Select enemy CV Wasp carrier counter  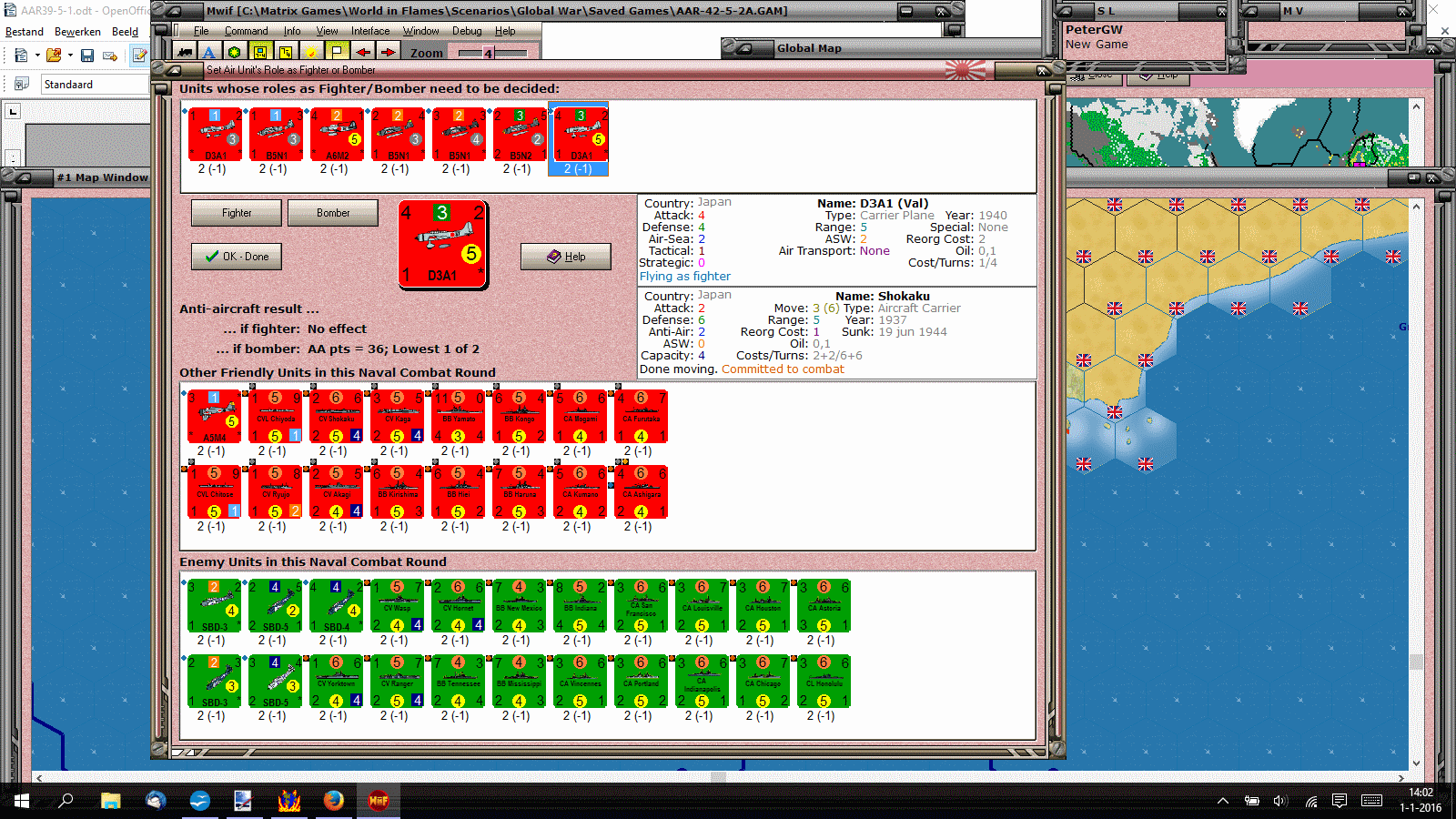[x=398, y=606]
